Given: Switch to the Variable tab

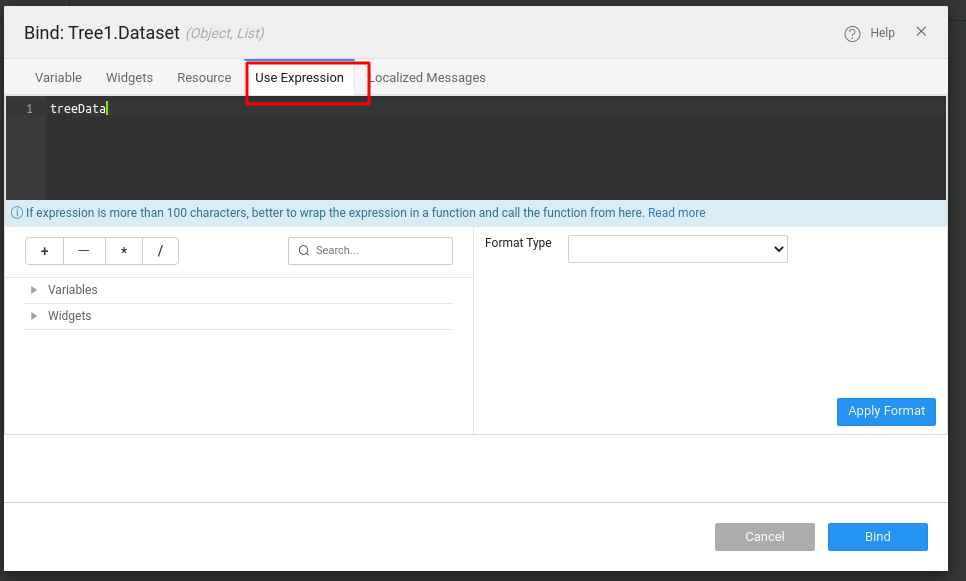Looking at the screenshot, I should coord(58,78).
